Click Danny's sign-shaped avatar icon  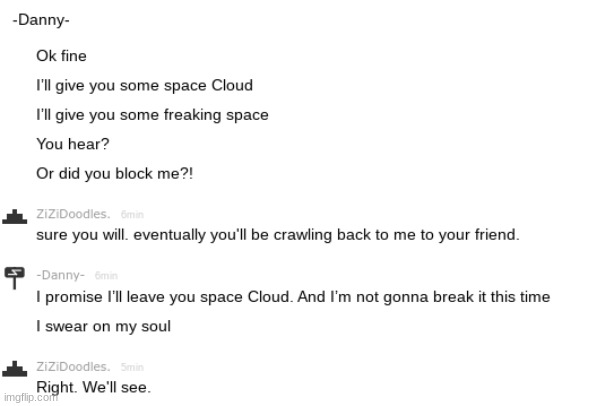click(14, 278)
